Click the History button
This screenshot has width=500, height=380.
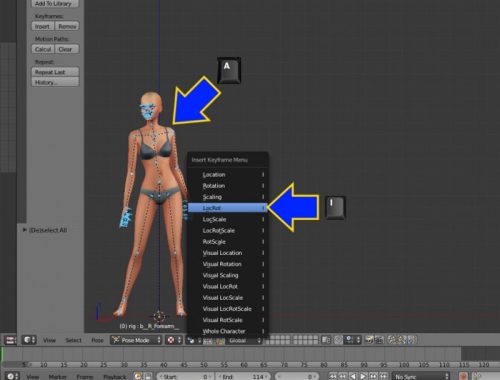coord(55,82)
